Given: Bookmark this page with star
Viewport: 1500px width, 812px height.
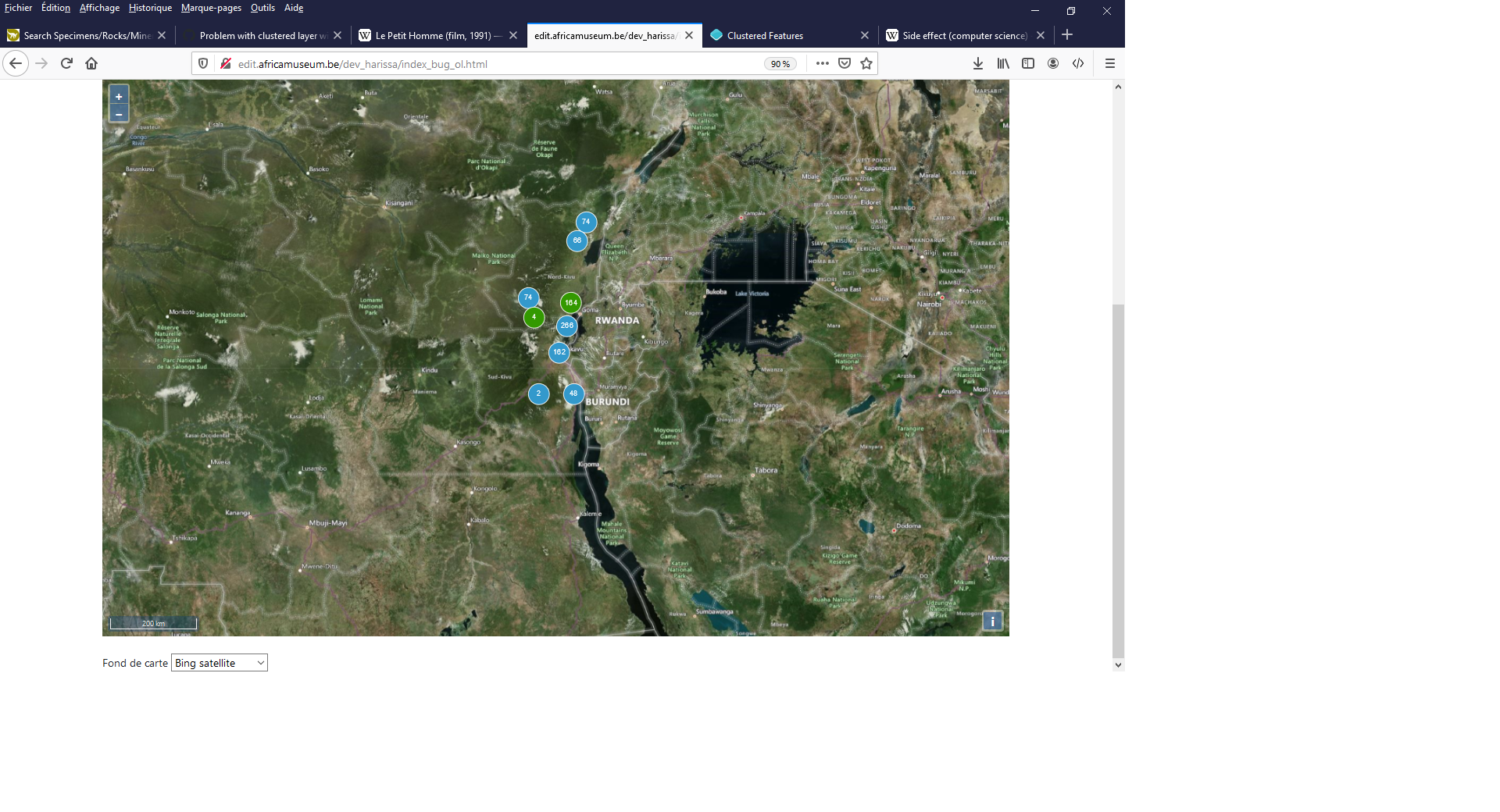Looking at the screenshot, I should (866, 63).
